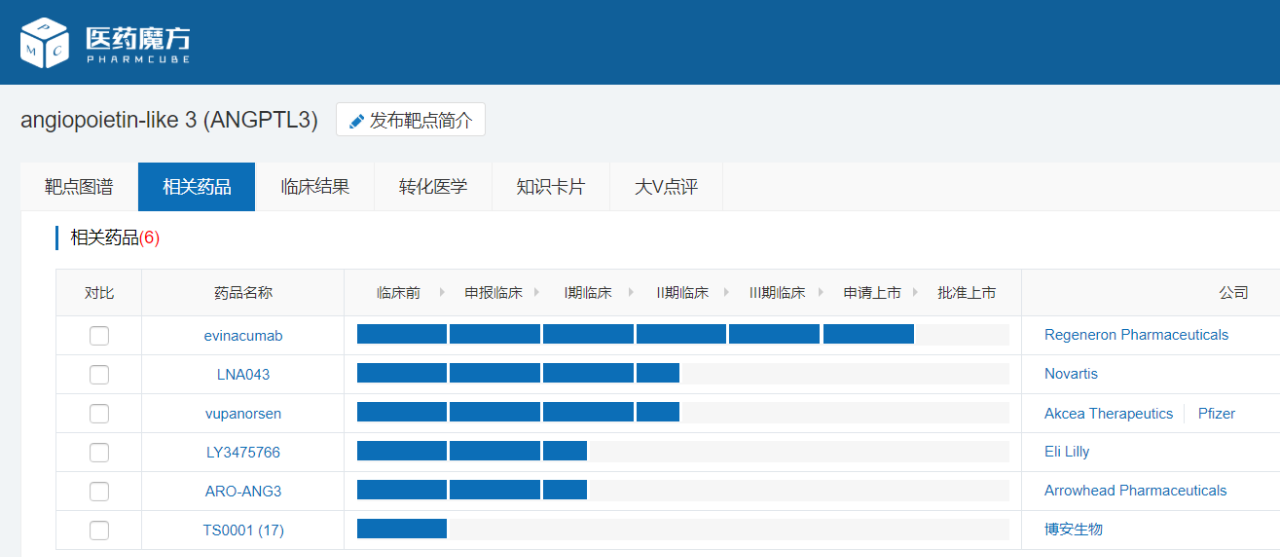
Task: Open the evinacumab drug link
Action: 243,336
